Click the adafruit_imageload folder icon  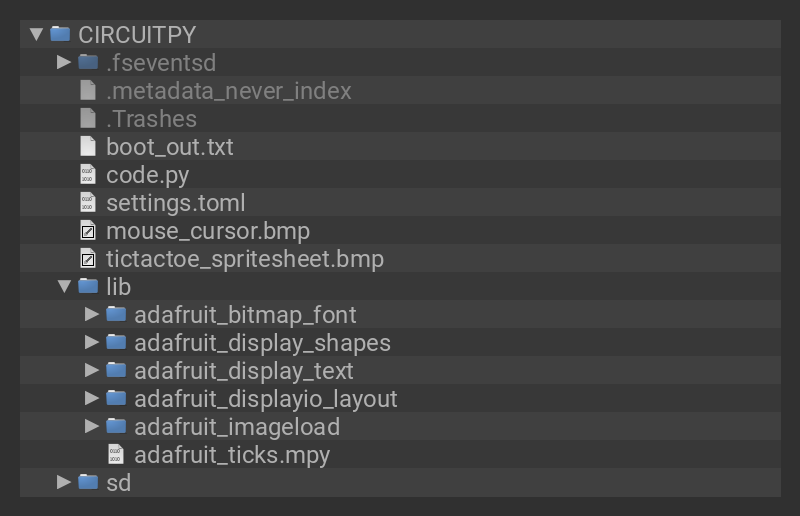point(116,427)
